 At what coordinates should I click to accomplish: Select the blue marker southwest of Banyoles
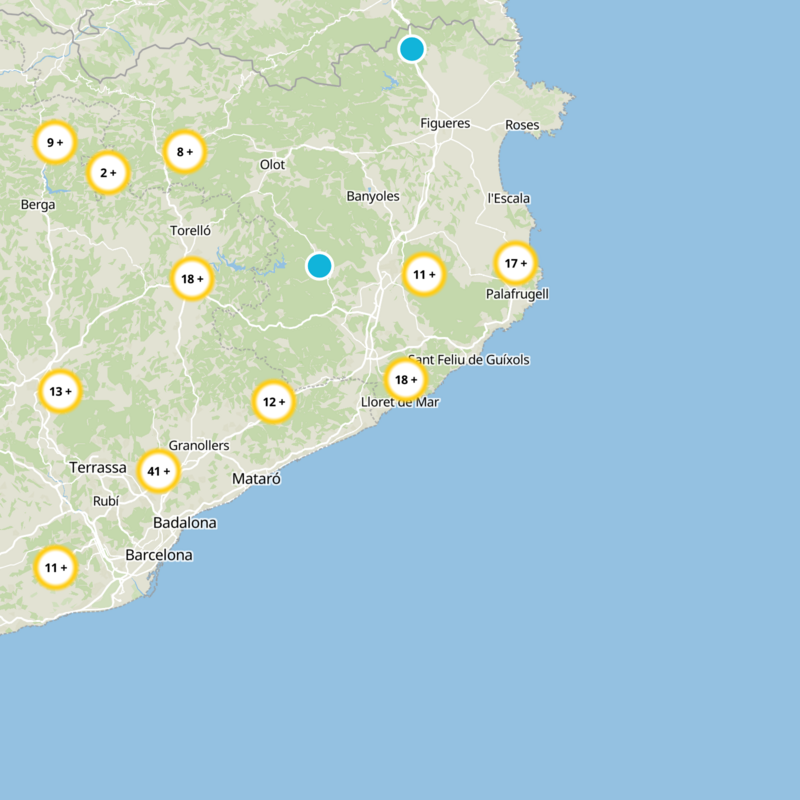coord(319,266)
